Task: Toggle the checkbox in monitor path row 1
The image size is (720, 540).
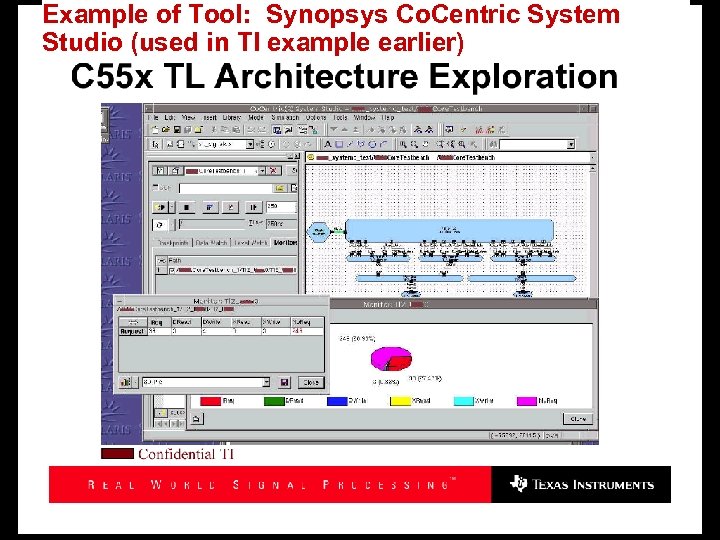Action: [x=172, y=271]
